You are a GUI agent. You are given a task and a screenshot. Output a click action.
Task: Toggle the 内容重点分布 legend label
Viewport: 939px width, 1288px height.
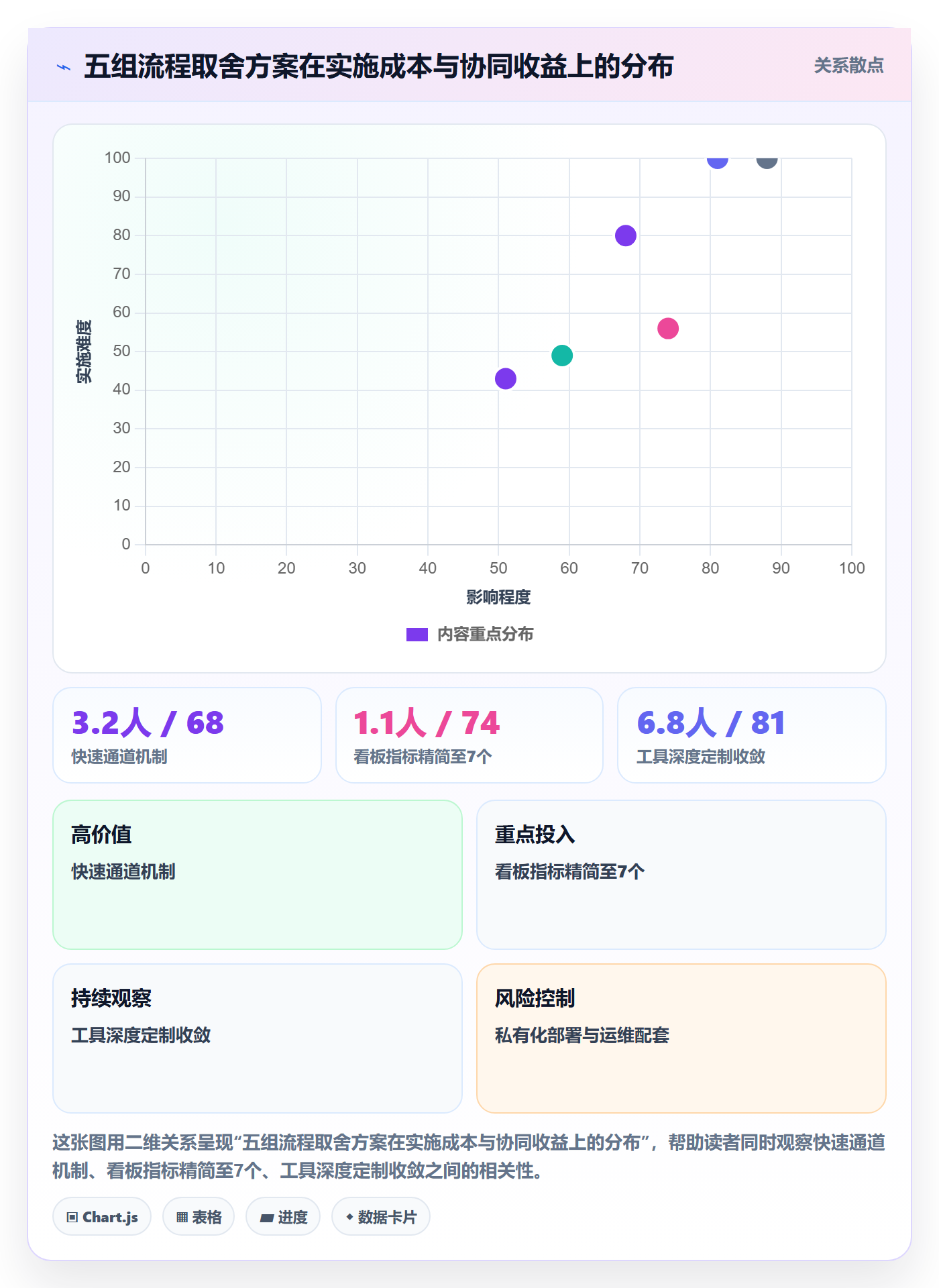[486, 635]
